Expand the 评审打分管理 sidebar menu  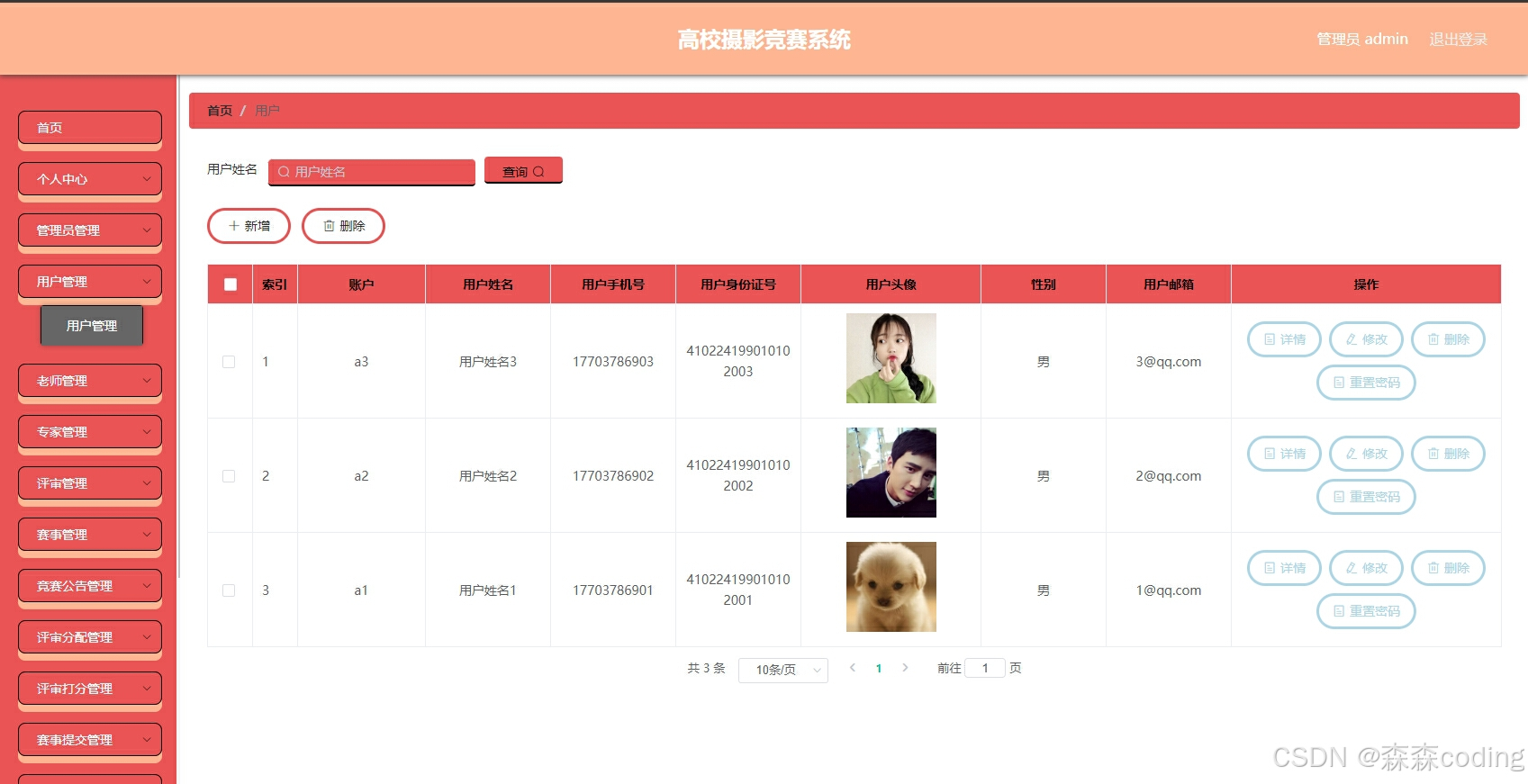point(90,689)
